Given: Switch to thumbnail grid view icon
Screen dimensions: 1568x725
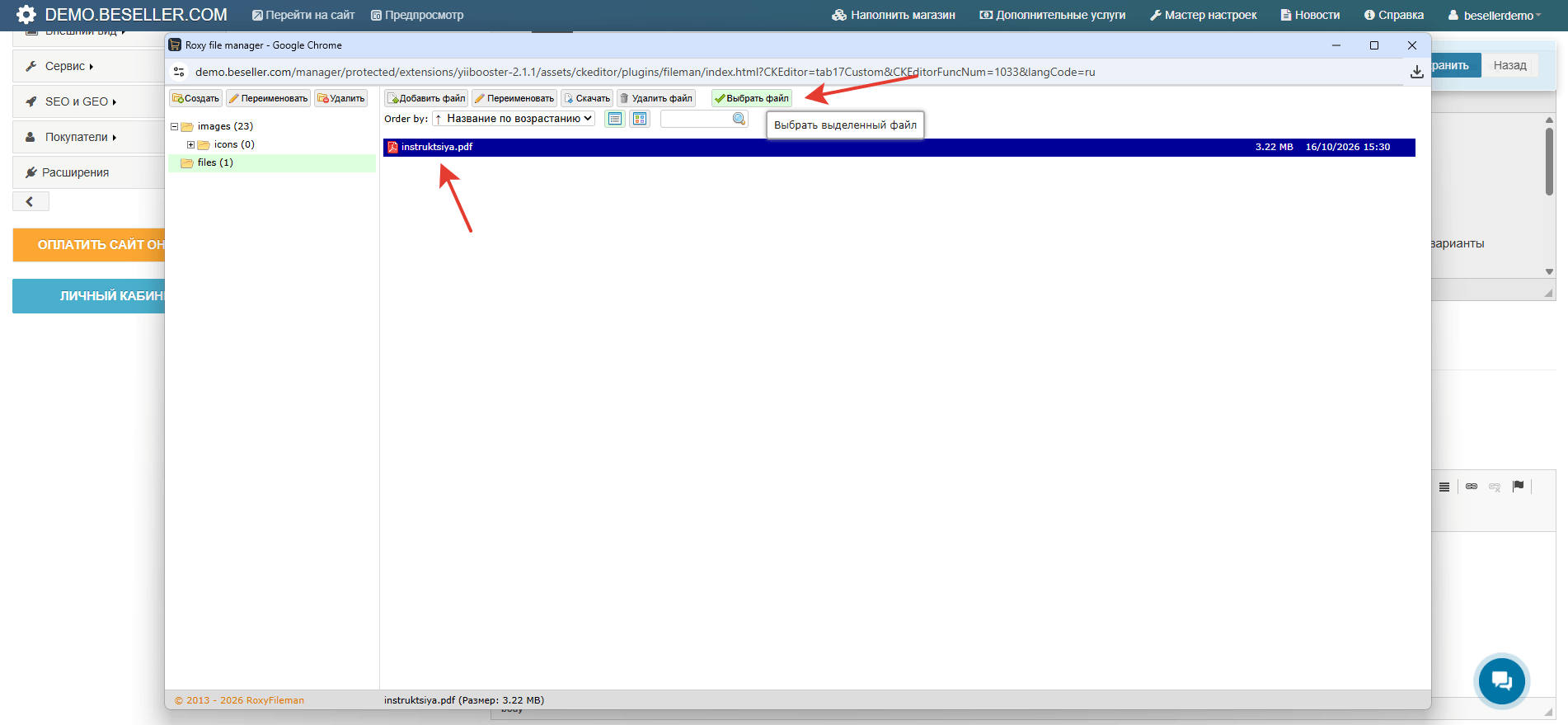Looking at the screenshot, I should coord(640,119).
